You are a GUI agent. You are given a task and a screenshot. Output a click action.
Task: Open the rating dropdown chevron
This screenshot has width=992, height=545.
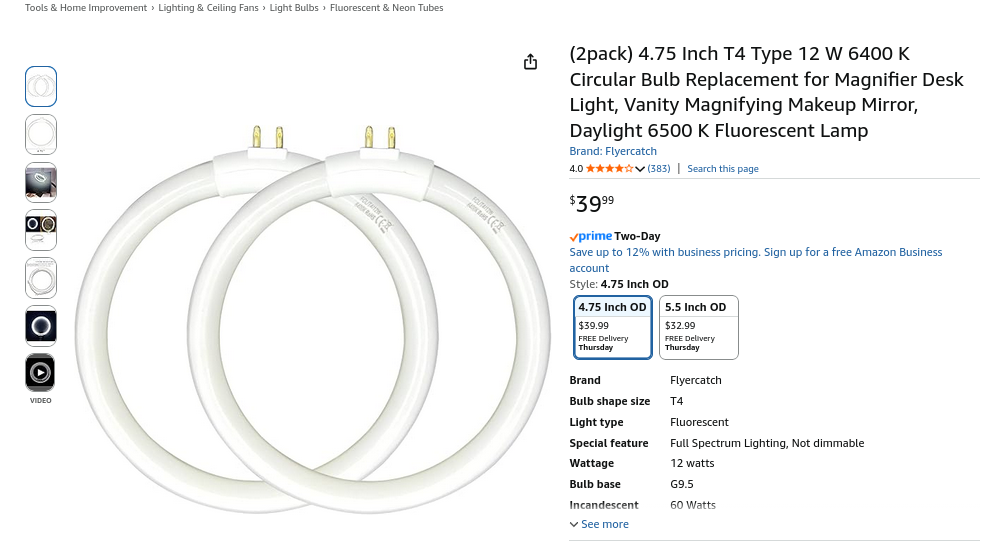640,169
